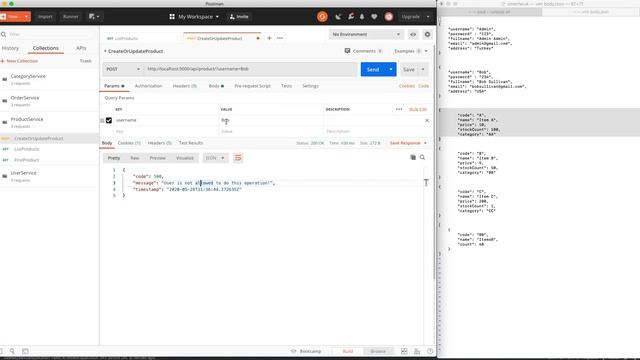
Task: Click the request URL input field
Action: coord(251,69)
